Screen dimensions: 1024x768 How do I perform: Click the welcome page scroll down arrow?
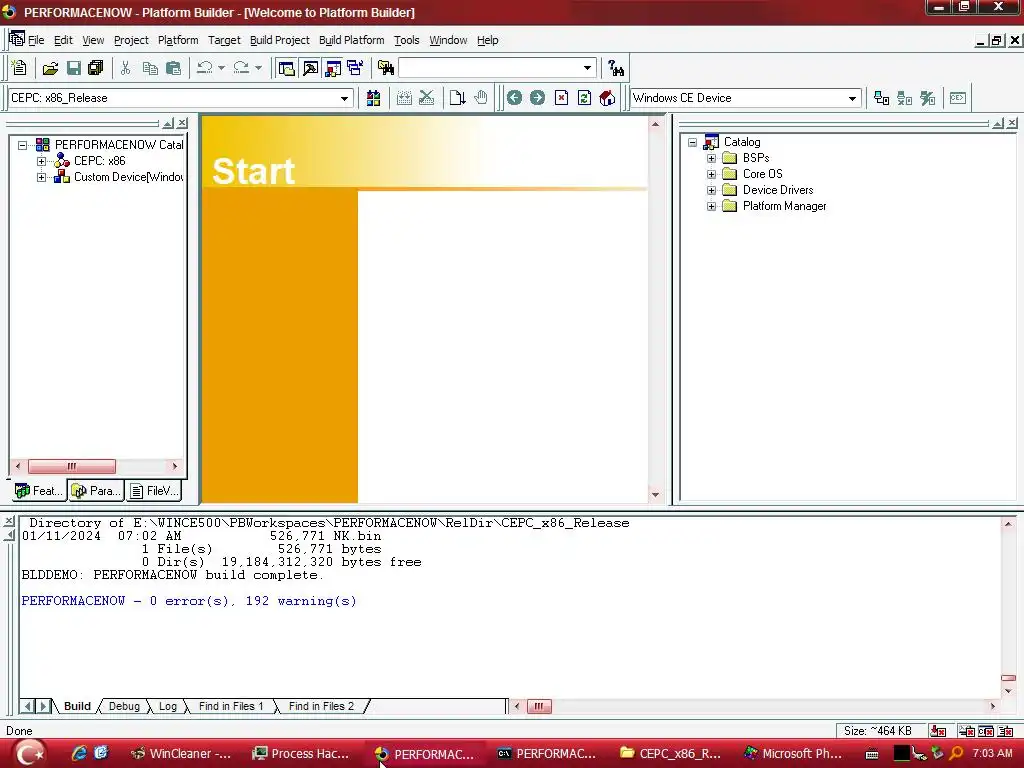click(x=655, y=495)
